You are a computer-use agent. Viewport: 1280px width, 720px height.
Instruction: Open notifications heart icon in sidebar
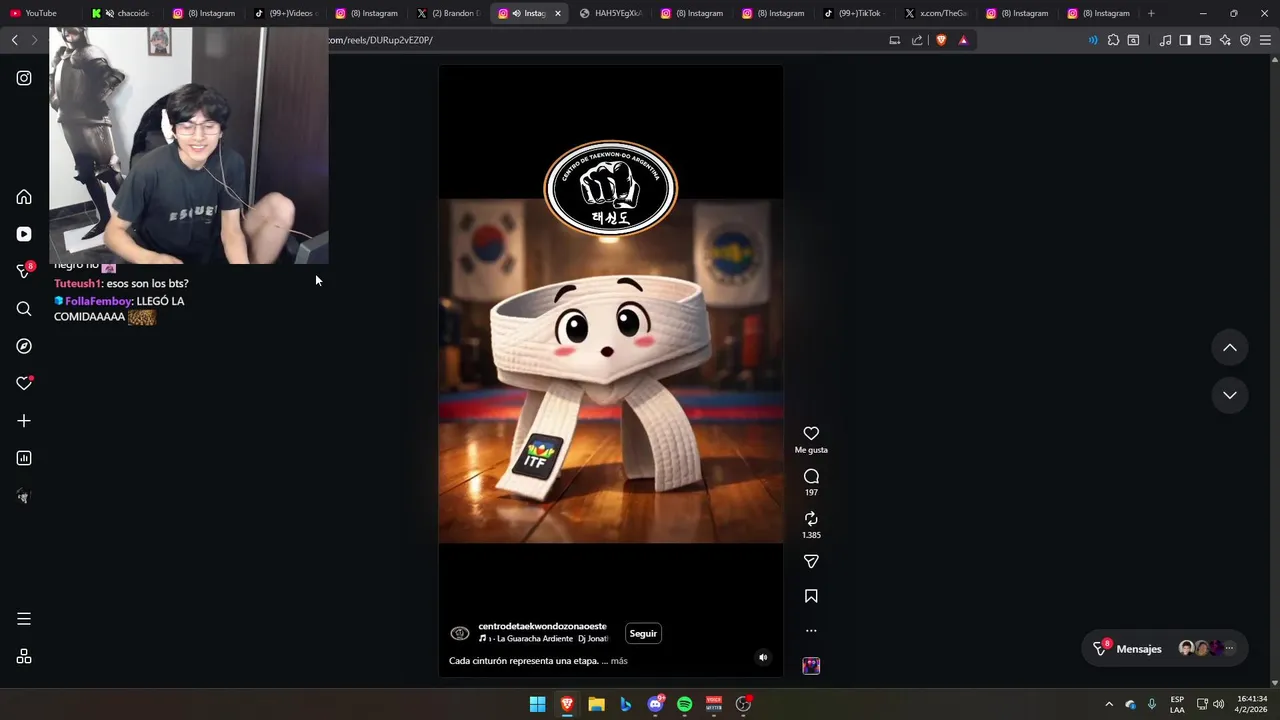pyautogui.click(x=24, y=383)
